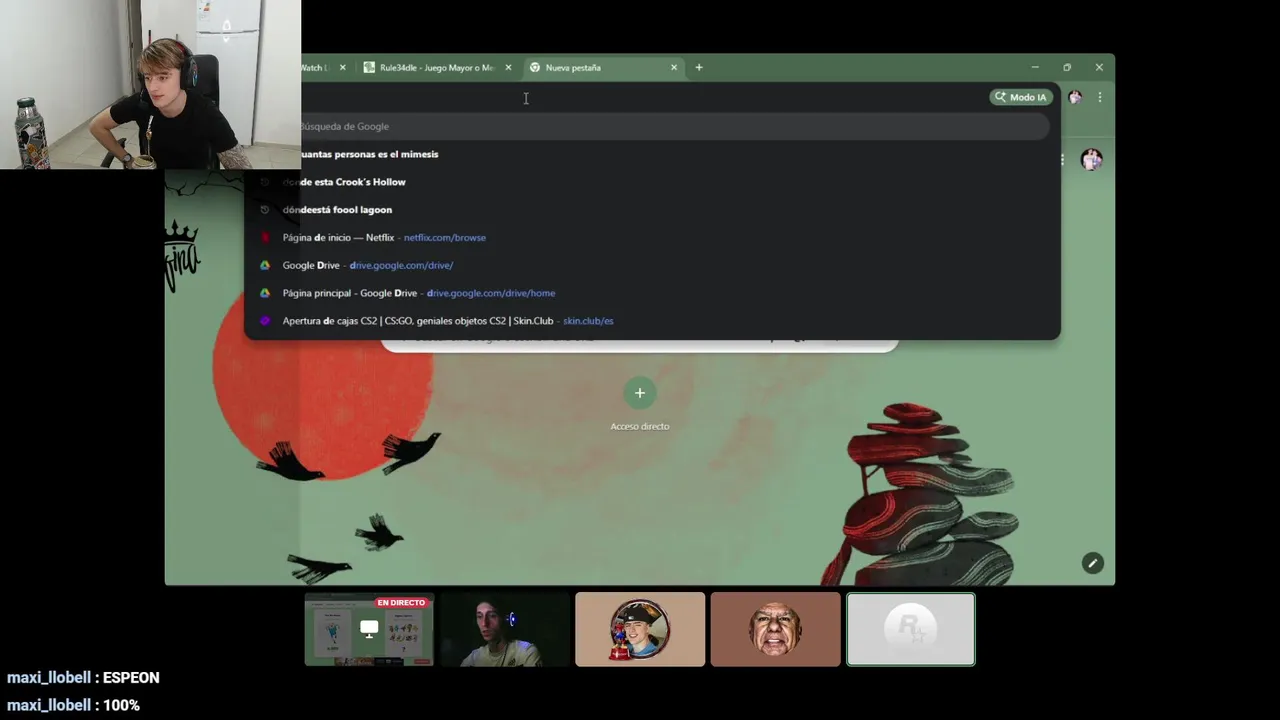This screenshot has height=720, width=1280.
Task: Open the Google Drive drive.google.com/drive/ suggestion
Action: coord(652,265)
